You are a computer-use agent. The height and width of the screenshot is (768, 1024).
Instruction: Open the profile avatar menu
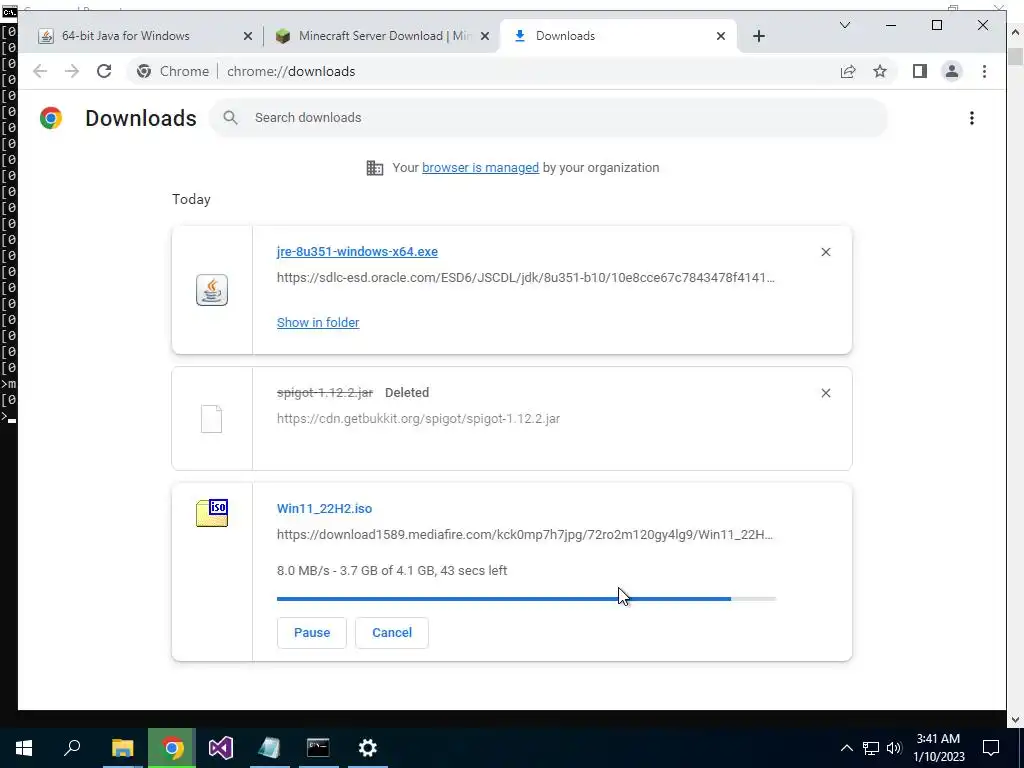point(952,71)
